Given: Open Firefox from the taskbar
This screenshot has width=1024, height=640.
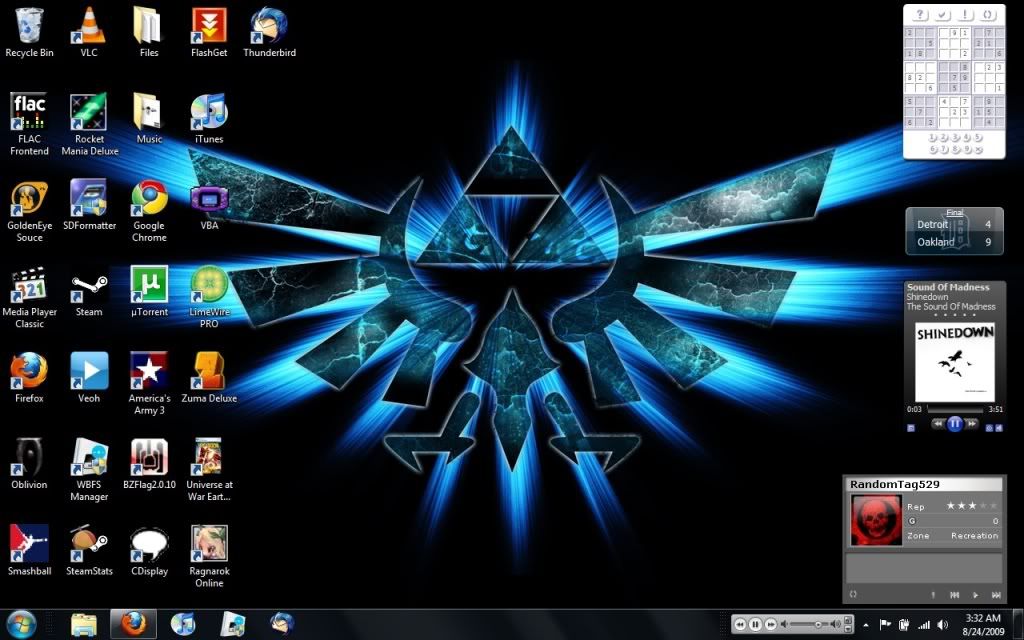Looking at the screenshot, I should [x=134, y=625].
